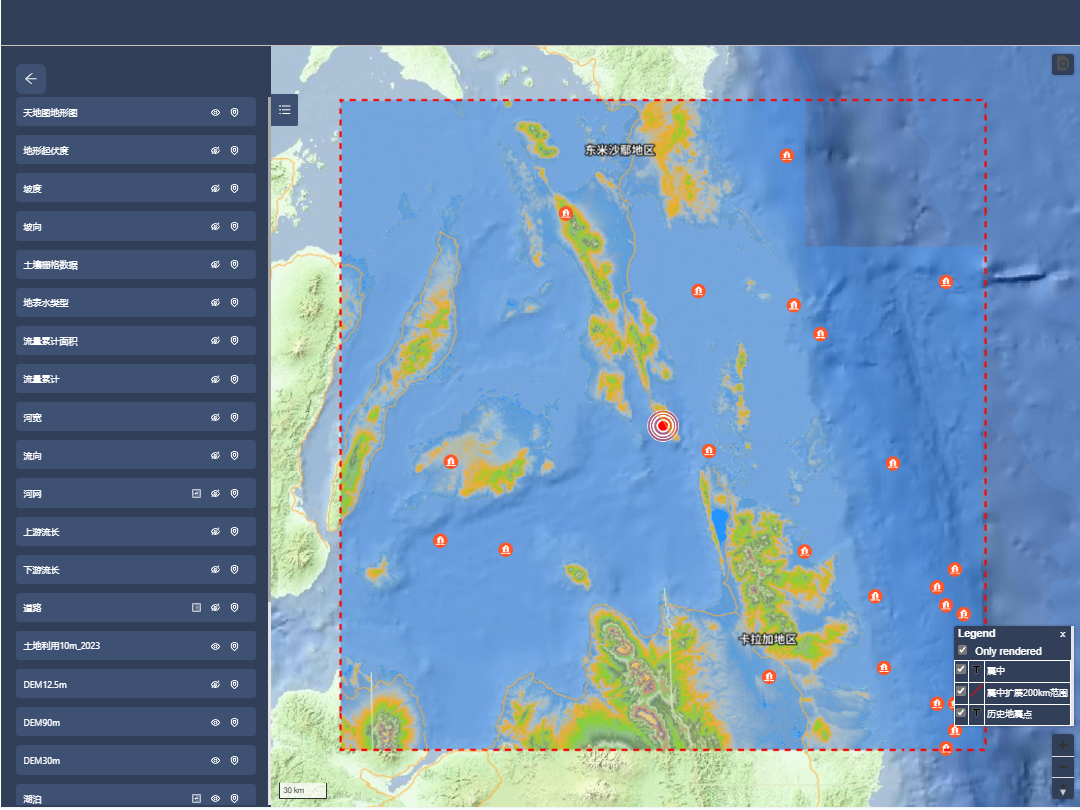This screenshot has width=1080, height=810.
Task: Locate the 地表水类型 layer with pin icon
Action: pyautogui.click(x=234, y=302)
